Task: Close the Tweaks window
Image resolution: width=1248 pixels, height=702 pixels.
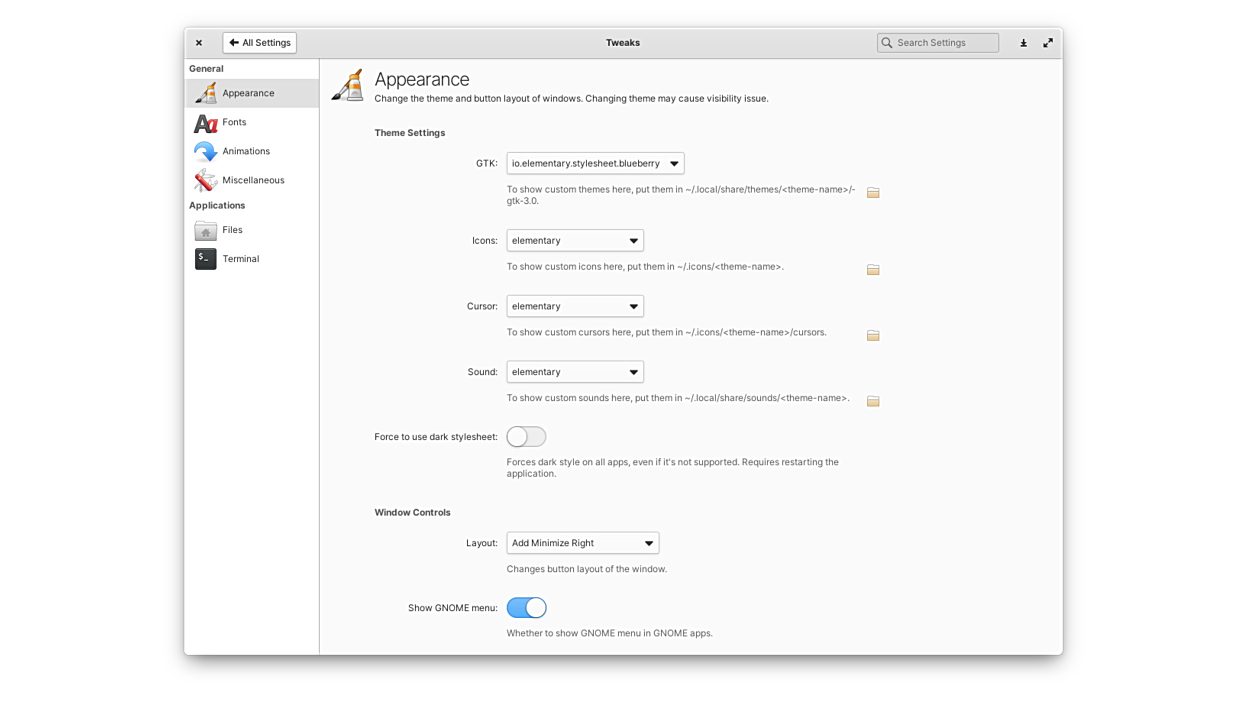Action: pos(199,43)
